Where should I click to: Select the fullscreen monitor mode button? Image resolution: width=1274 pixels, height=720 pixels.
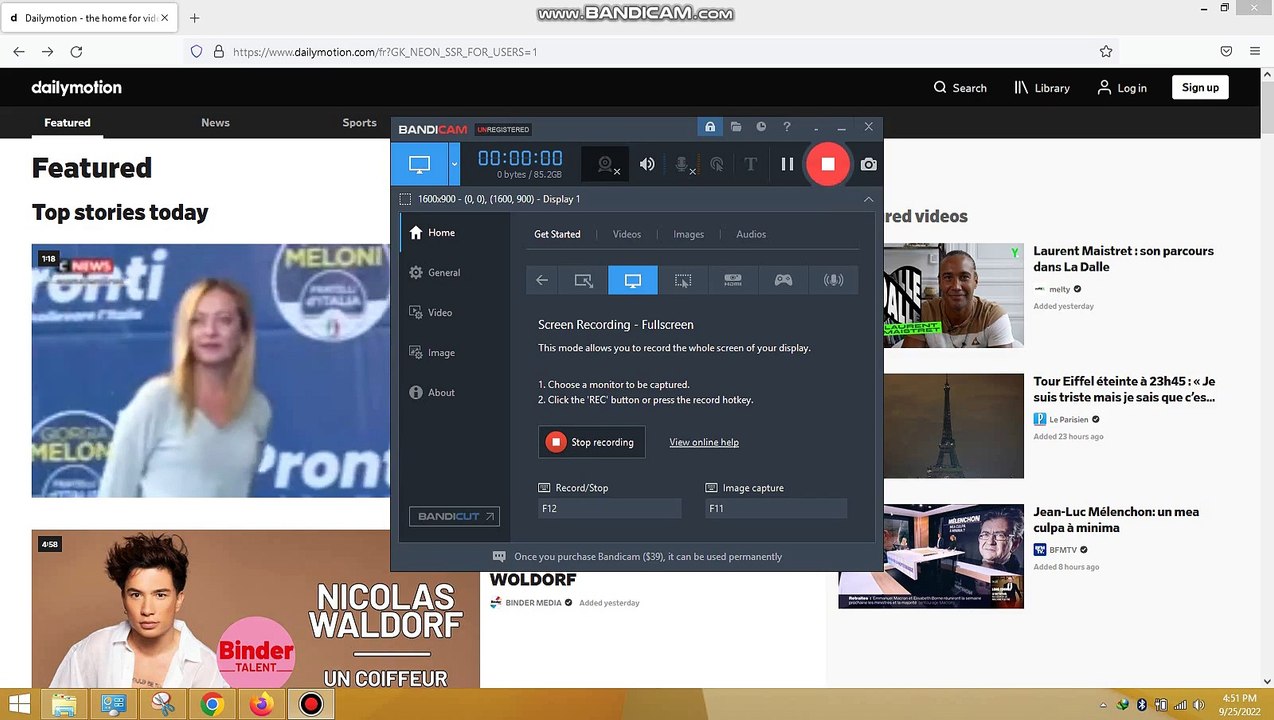tap(419, 165)
